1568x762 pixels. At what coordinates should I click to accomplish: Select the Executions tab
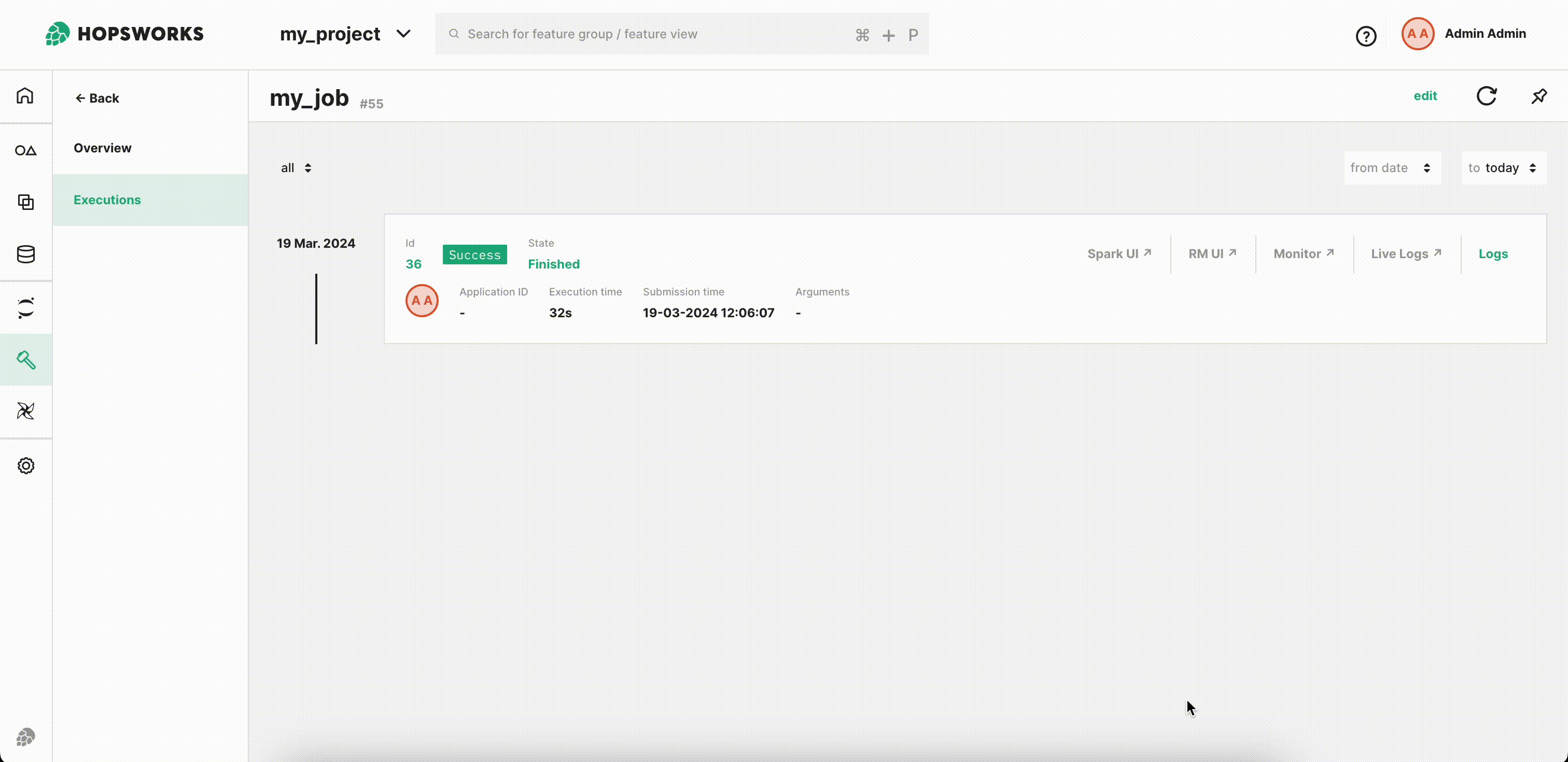pos(107,199)
